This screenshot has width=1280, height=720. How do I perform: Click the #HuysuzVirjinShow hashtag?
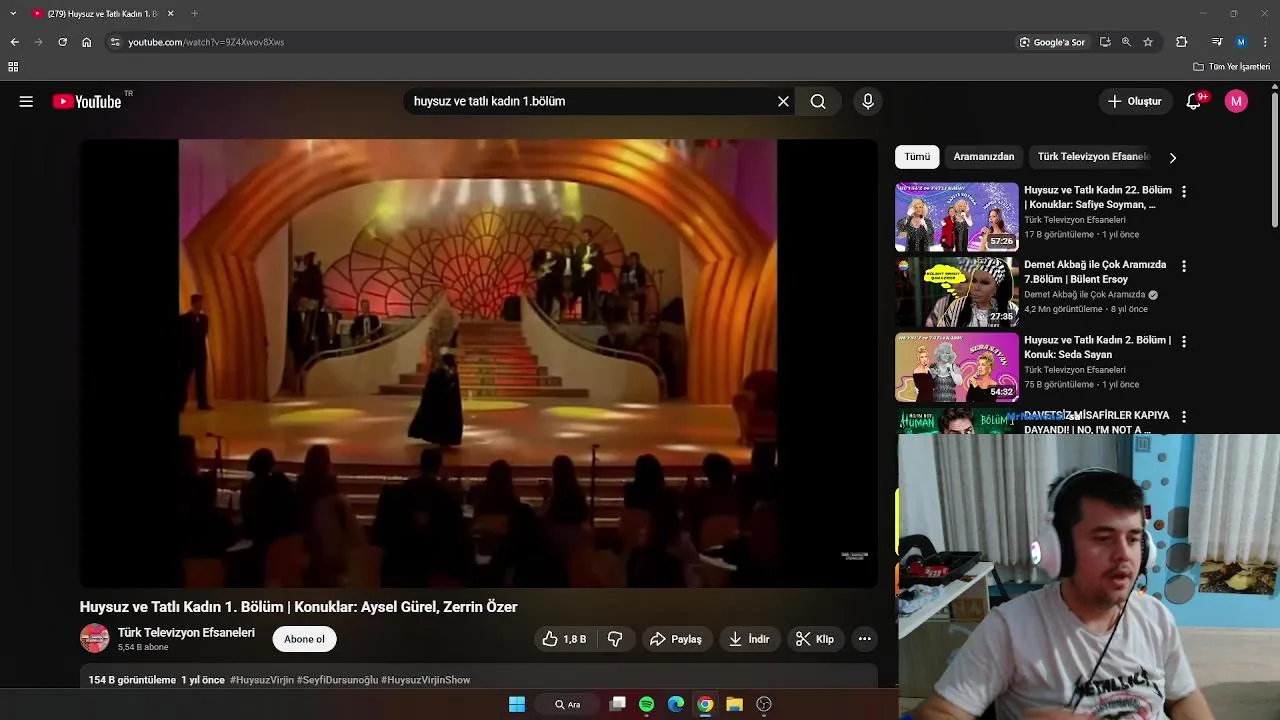point(425,680)
